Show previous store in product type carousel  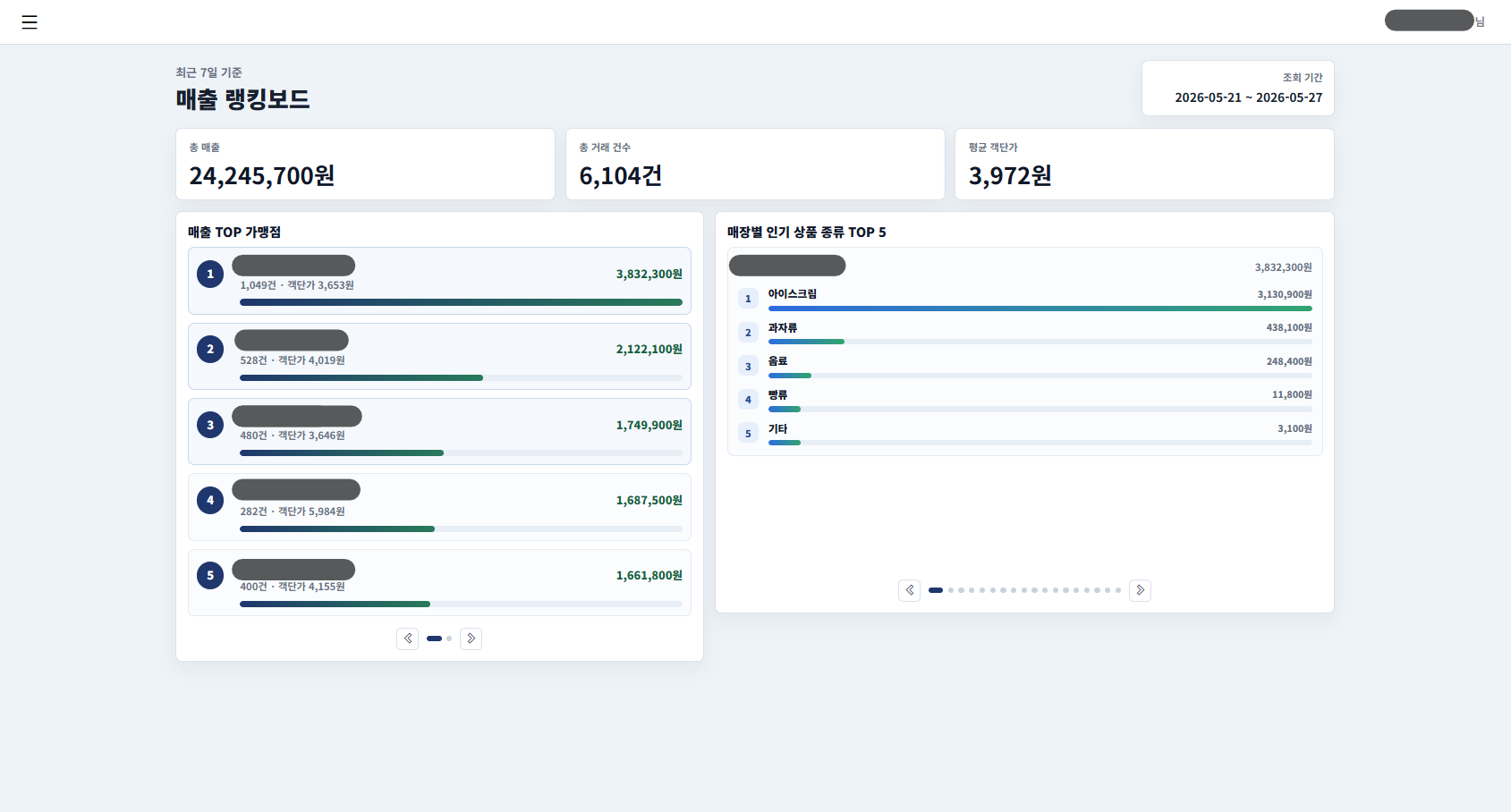point(910,590)
